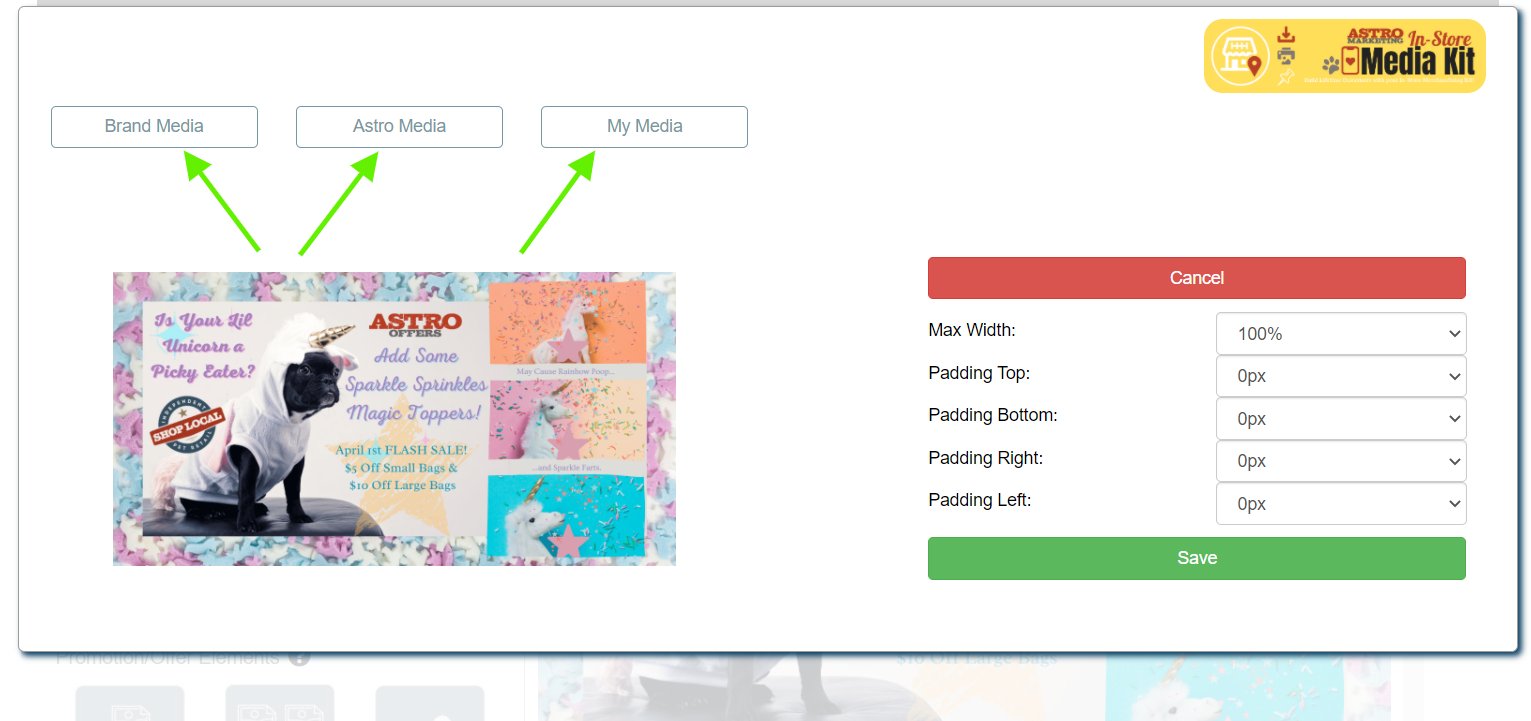
Task: Click the storefront location icon in banner
Action: click(x=1240, y=55)
